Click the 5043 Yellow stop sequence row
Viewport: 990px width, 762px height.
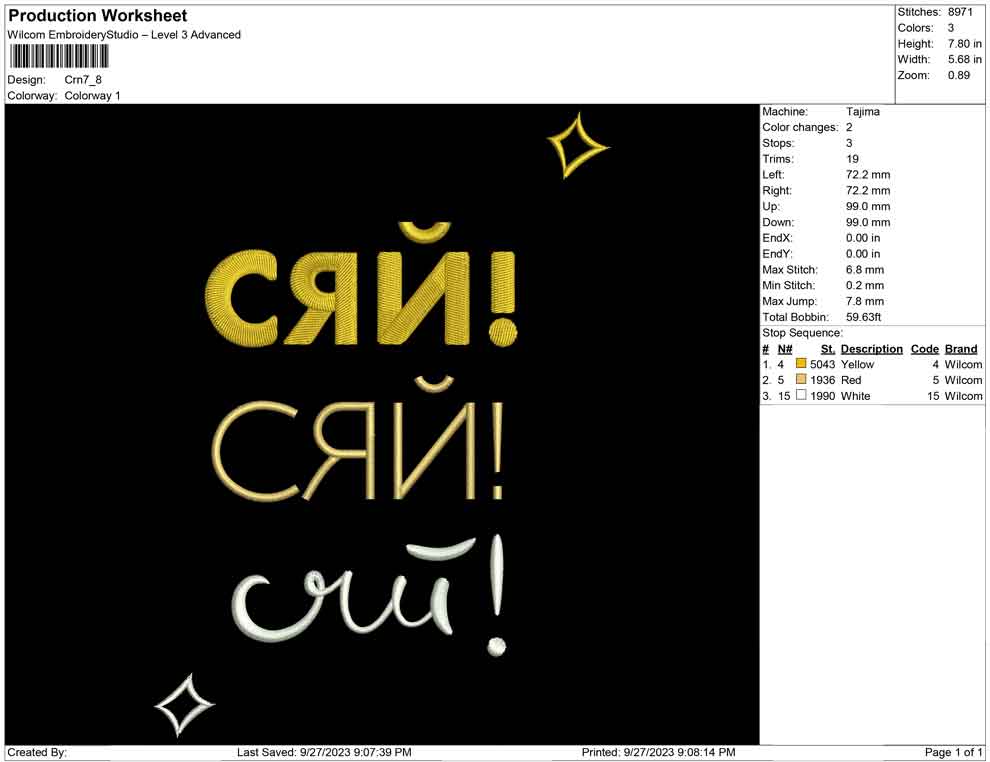872,364
